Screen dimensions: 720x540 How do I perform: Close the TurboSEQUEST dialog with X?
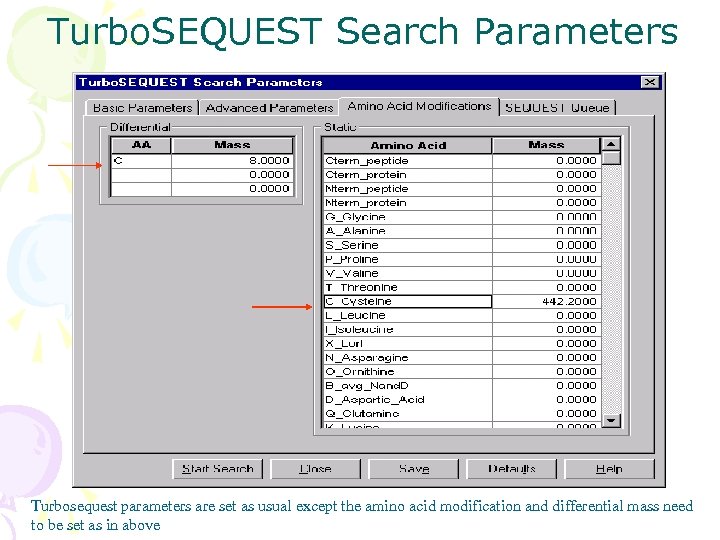coord(650,82)
